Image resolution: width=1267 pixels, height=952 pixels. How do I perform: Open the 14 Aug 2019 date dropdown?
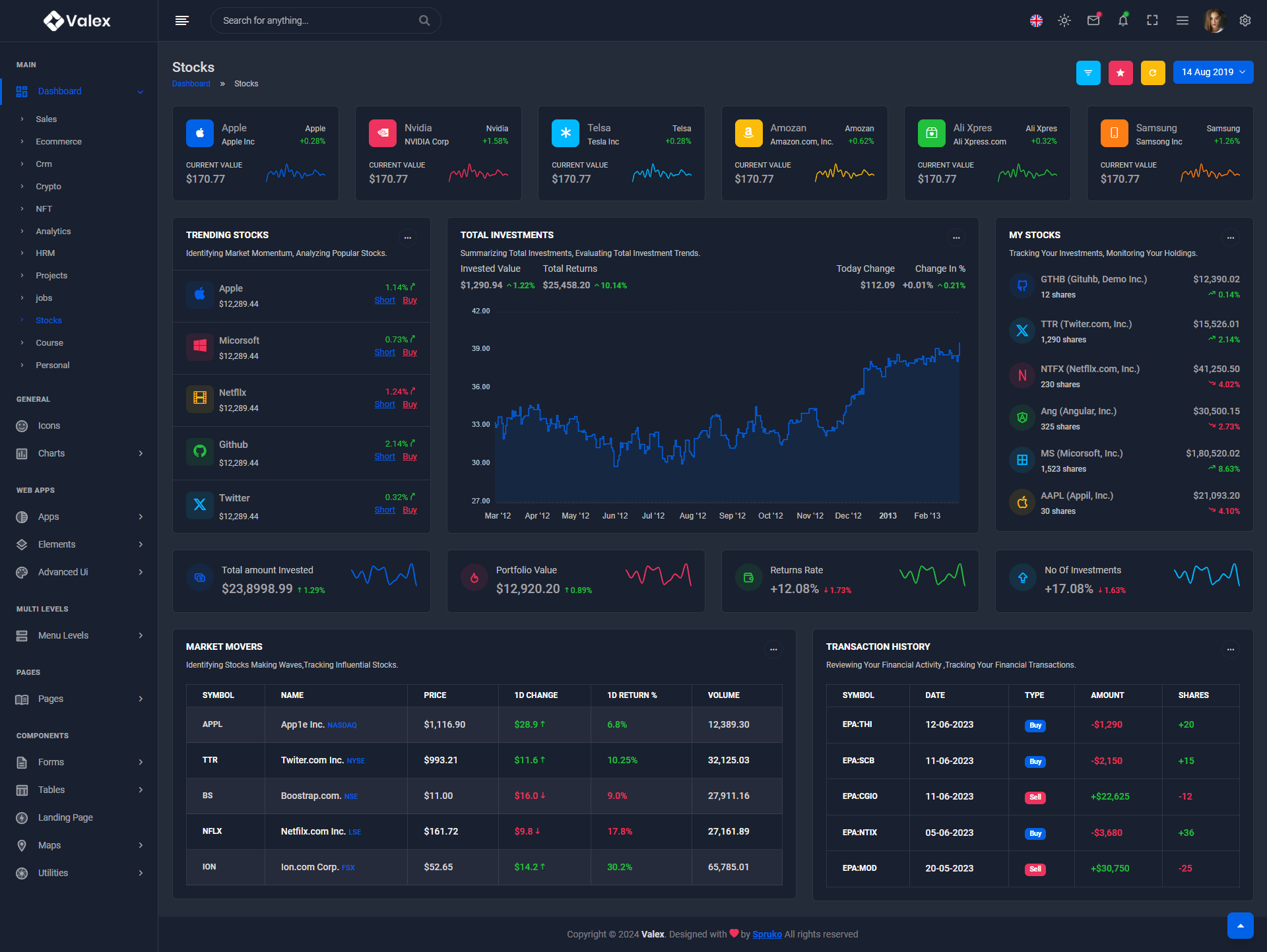click(1213, 73)
